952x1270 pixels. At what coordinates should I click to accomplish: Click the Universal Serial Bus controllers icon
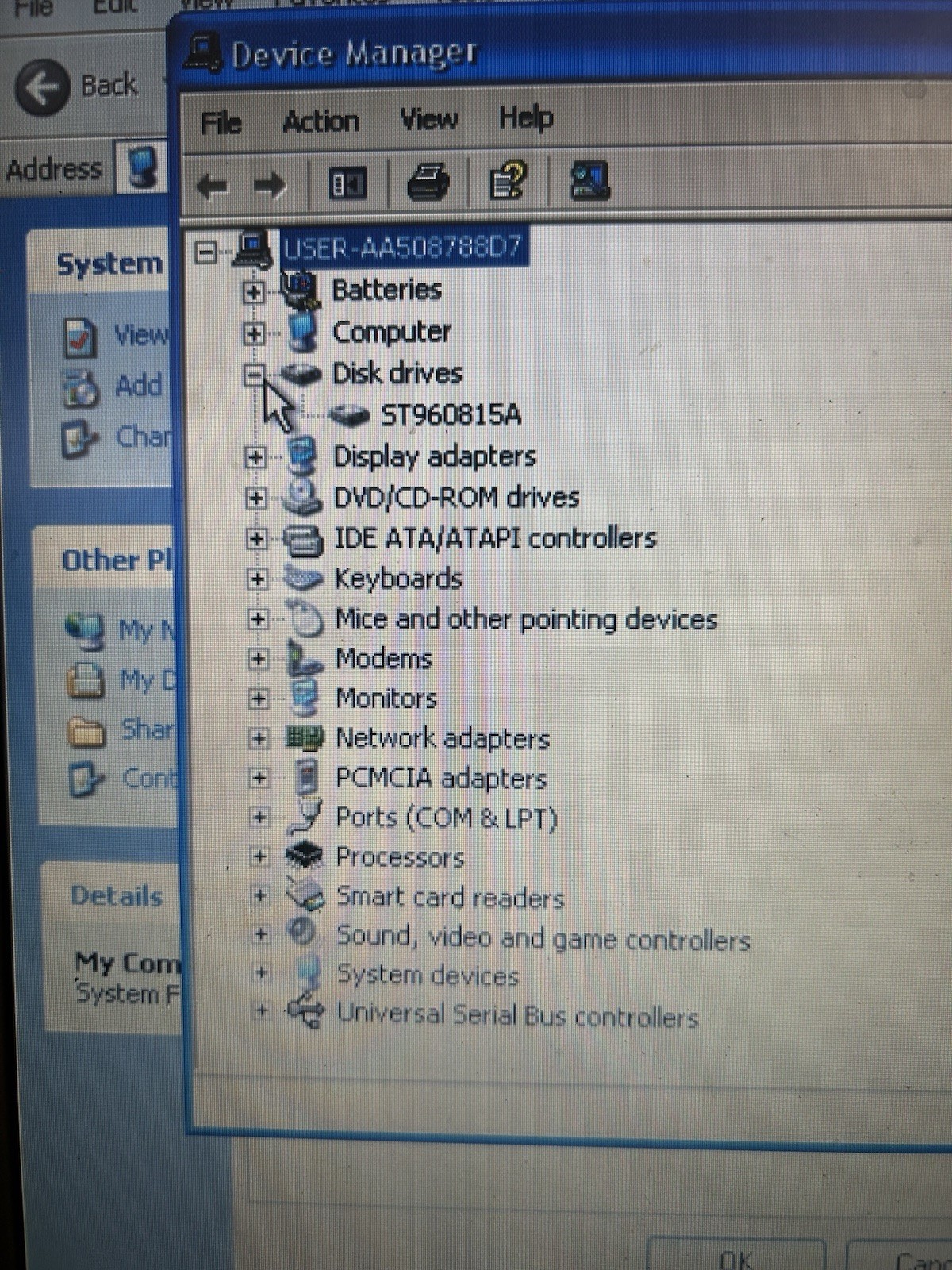point(307,1010)
